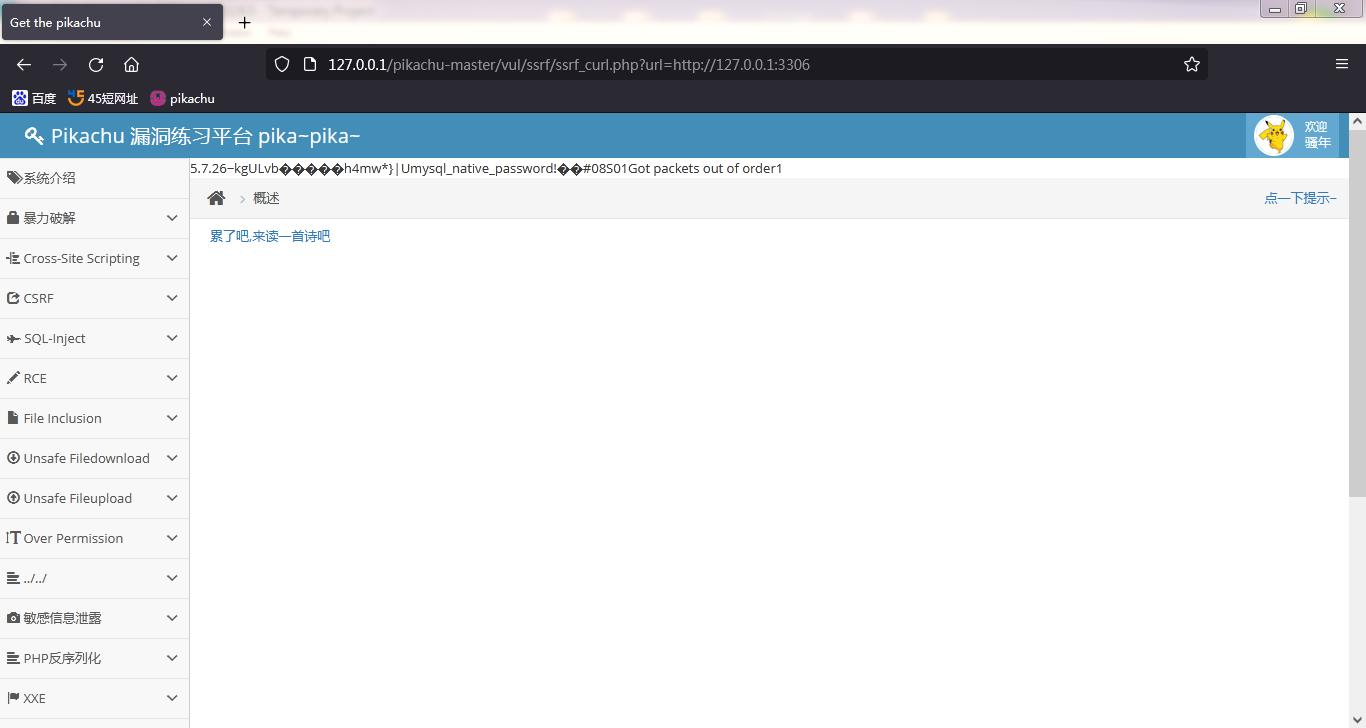Bookmark this page via the star icon
Image resolution: width=1366 pixels, height=728 pixels.
[1191, 63]
